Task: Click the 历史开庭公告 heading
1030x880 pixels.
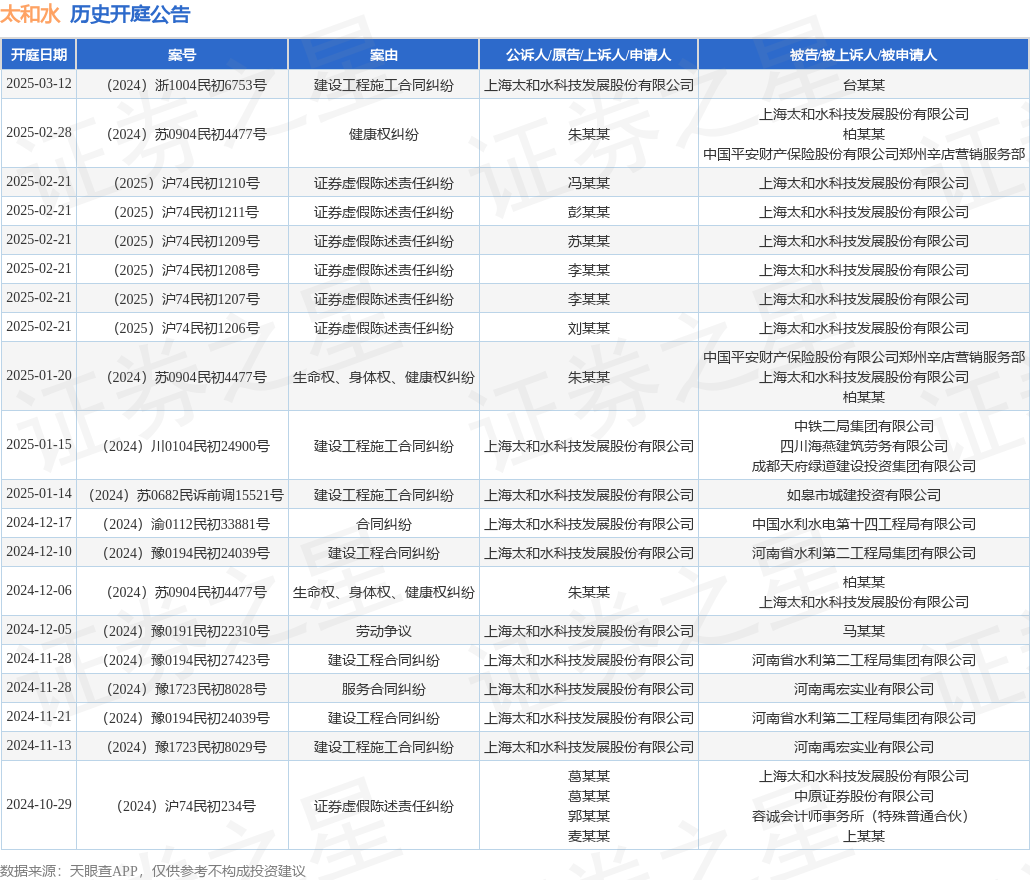Action: [x=130, y=14]
